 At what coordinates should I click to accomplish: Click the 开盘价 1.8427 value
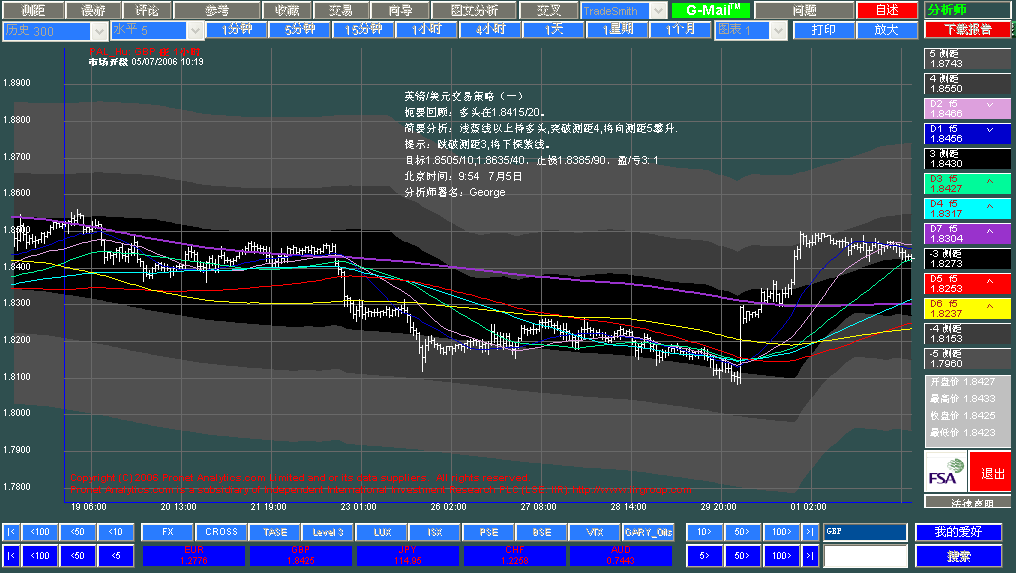pos(963,382)
